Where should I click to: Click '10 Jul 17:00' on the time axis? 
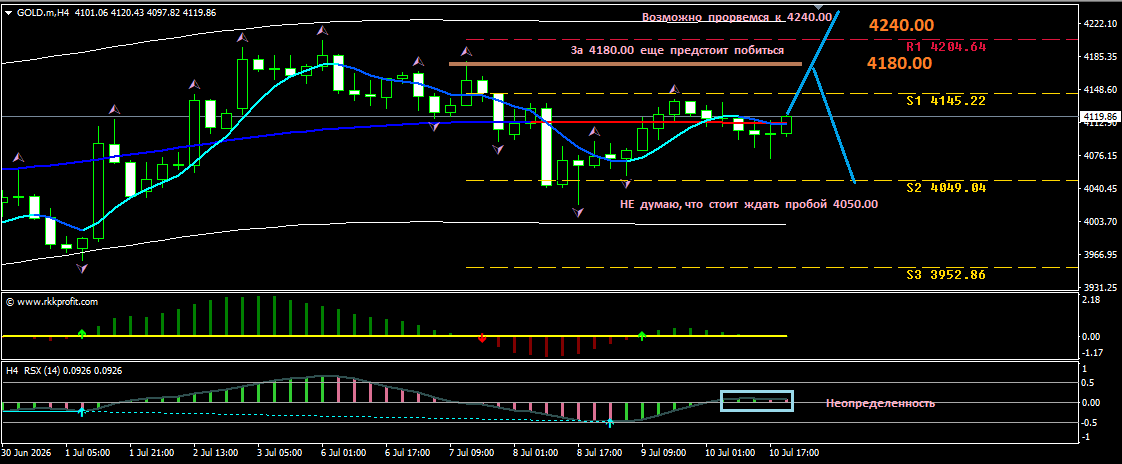tap(792, 453)
